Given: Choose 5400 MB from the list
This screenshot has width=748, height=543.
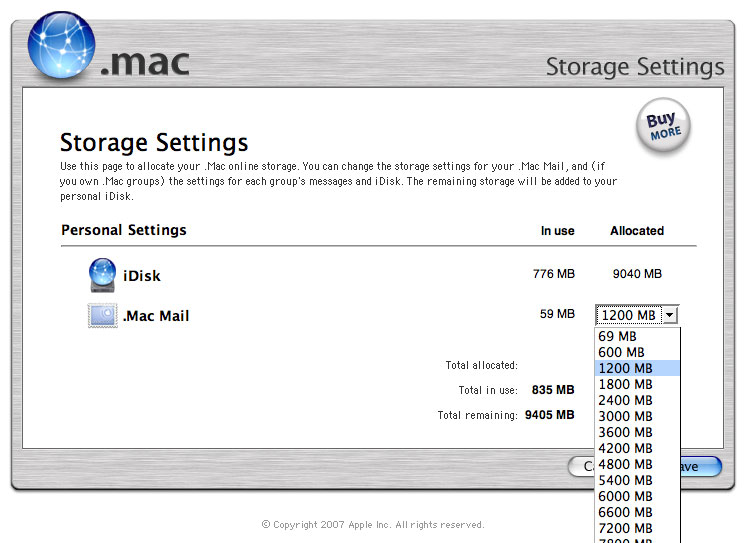Looking at the screenshot, I should click(625, 481).
